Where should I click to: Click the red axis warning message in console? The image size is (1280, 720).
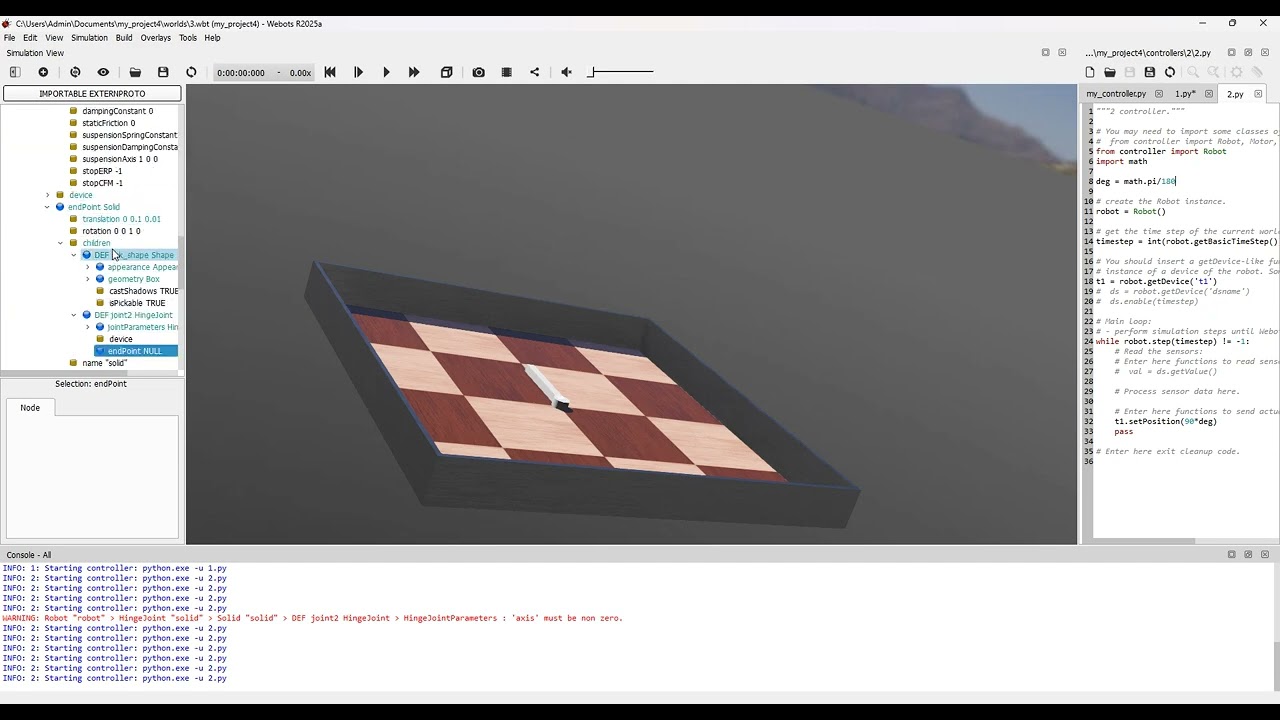[x=312, y=618]
